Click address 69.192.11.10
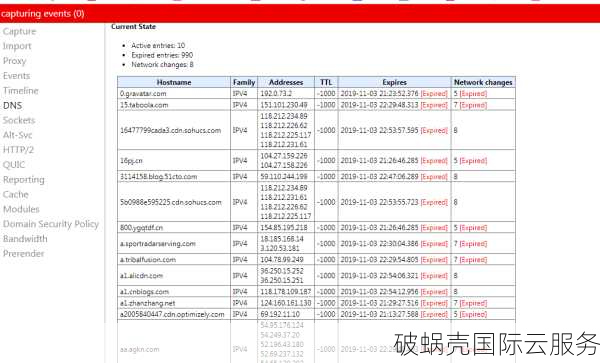Viewport: 600px width, 363px height. click(x=280, y=314)
